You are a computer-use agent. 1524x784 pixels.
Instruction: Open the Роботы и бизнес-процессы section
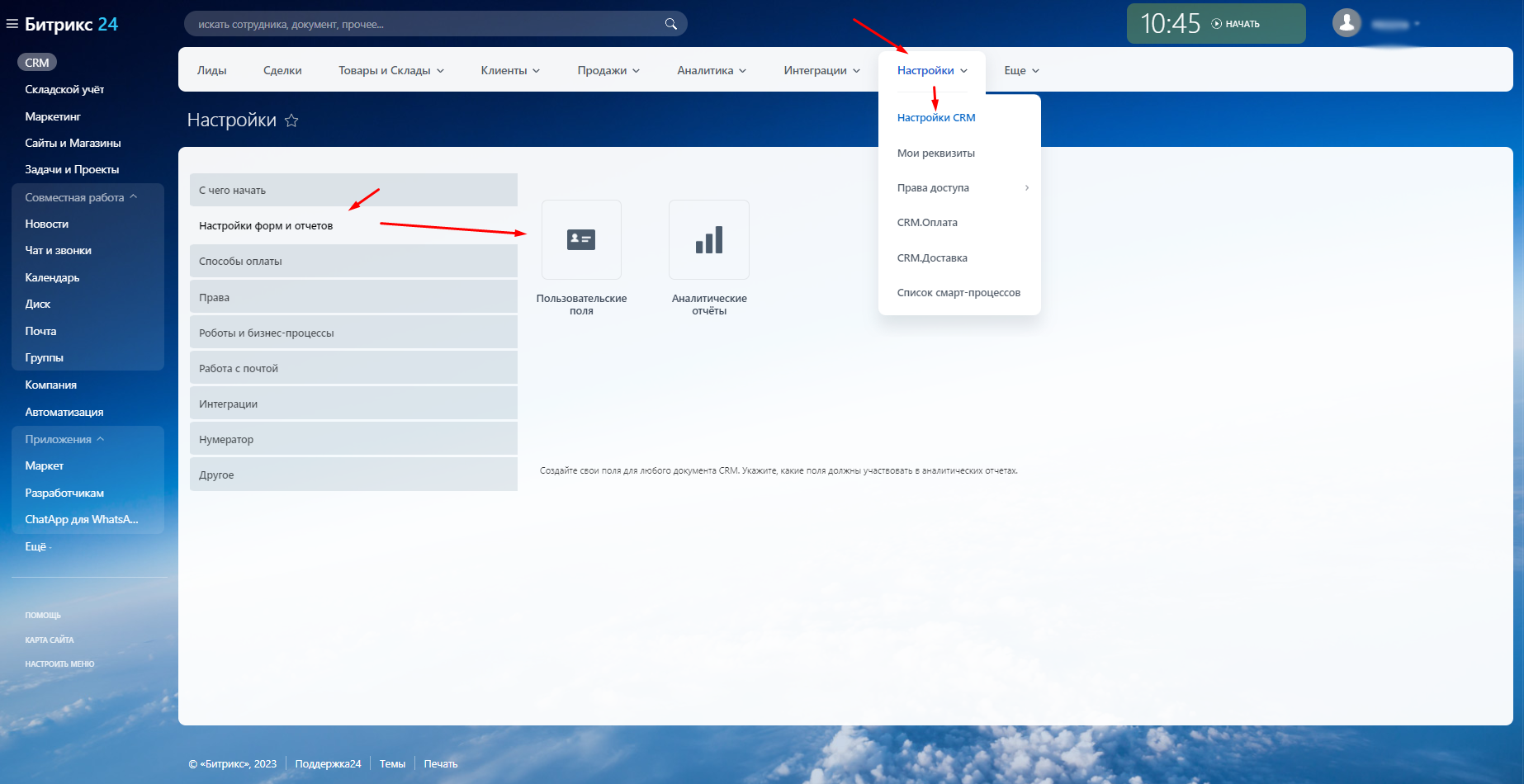pos(353,333)
